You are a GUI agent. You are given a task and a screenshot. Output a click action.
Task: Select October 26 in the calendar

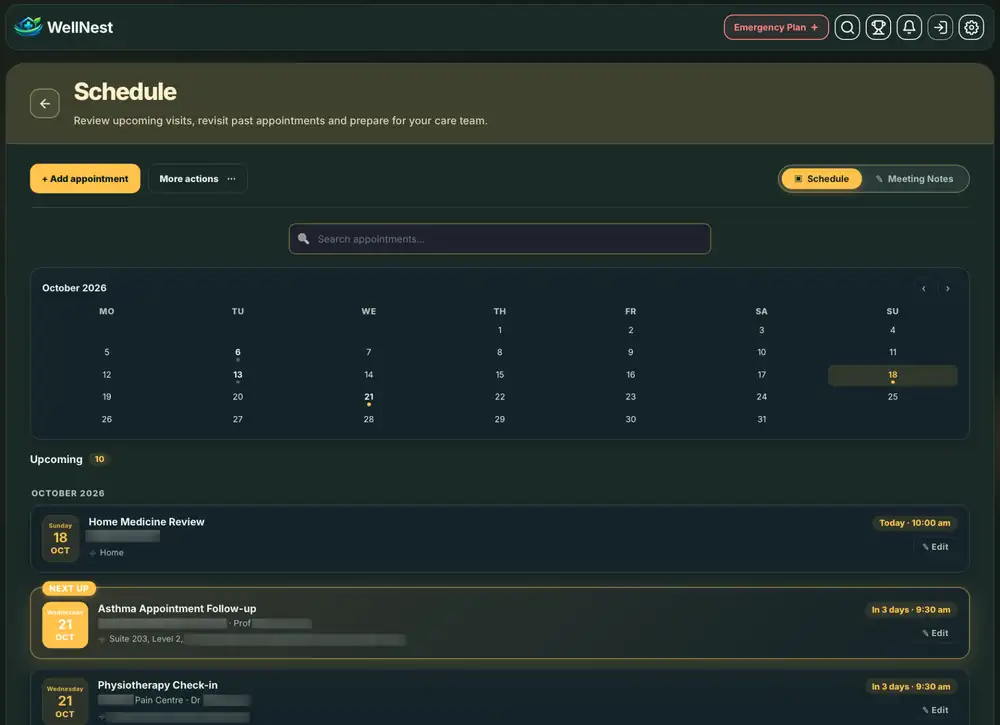coord(107,420)
